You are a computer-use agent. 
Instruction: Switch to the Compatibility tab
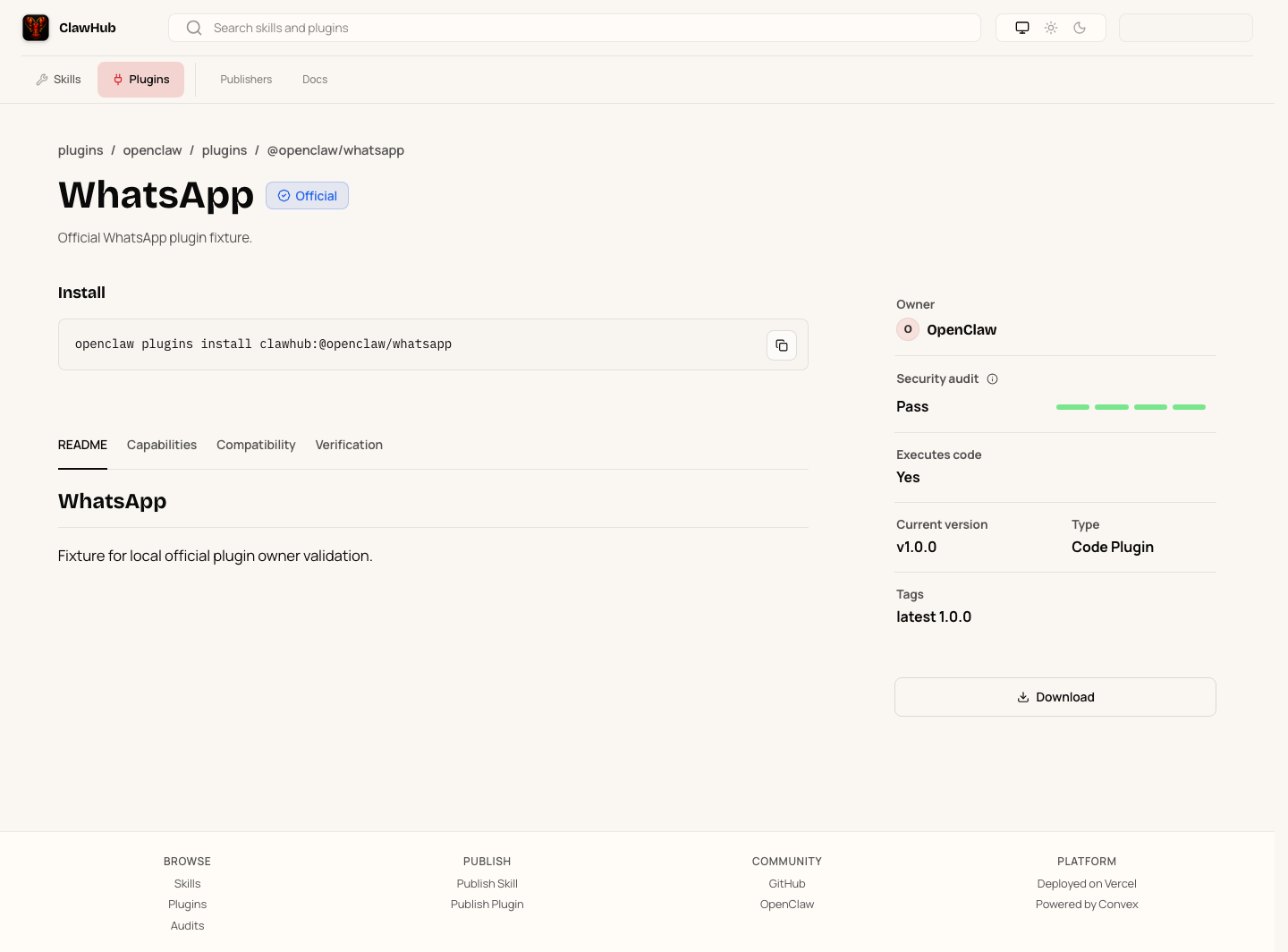click(x=256, y=445)
